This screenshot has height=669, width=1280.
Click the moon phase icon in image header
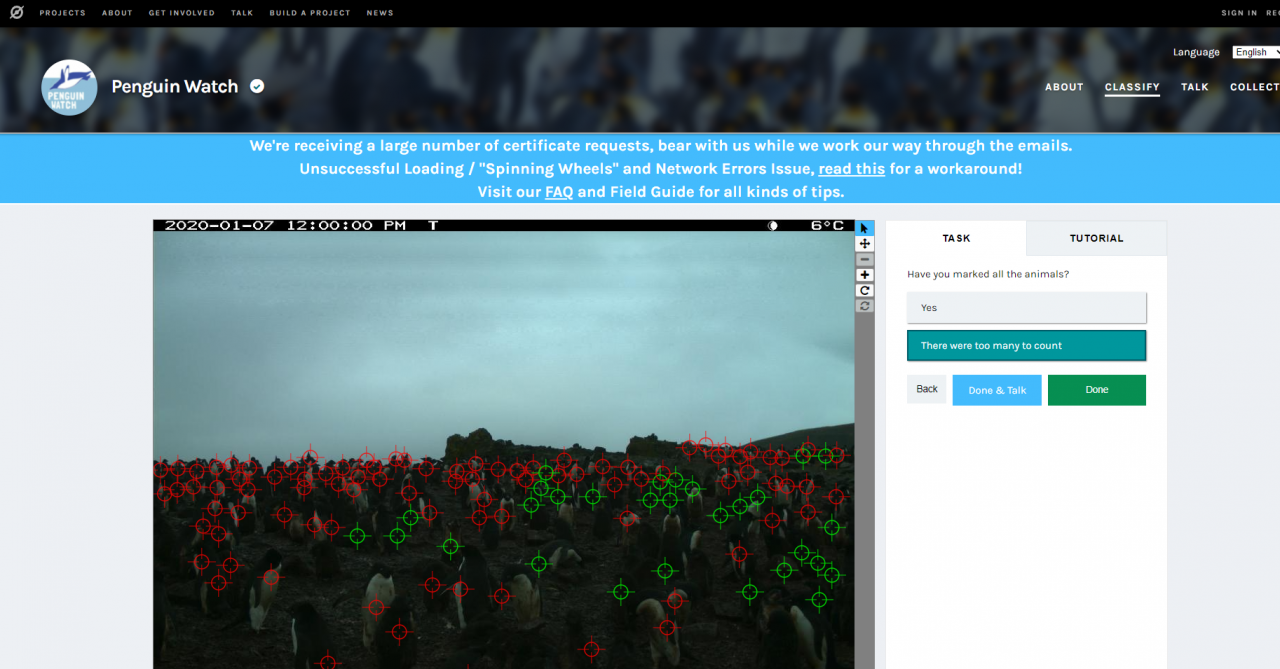[772, 226]
